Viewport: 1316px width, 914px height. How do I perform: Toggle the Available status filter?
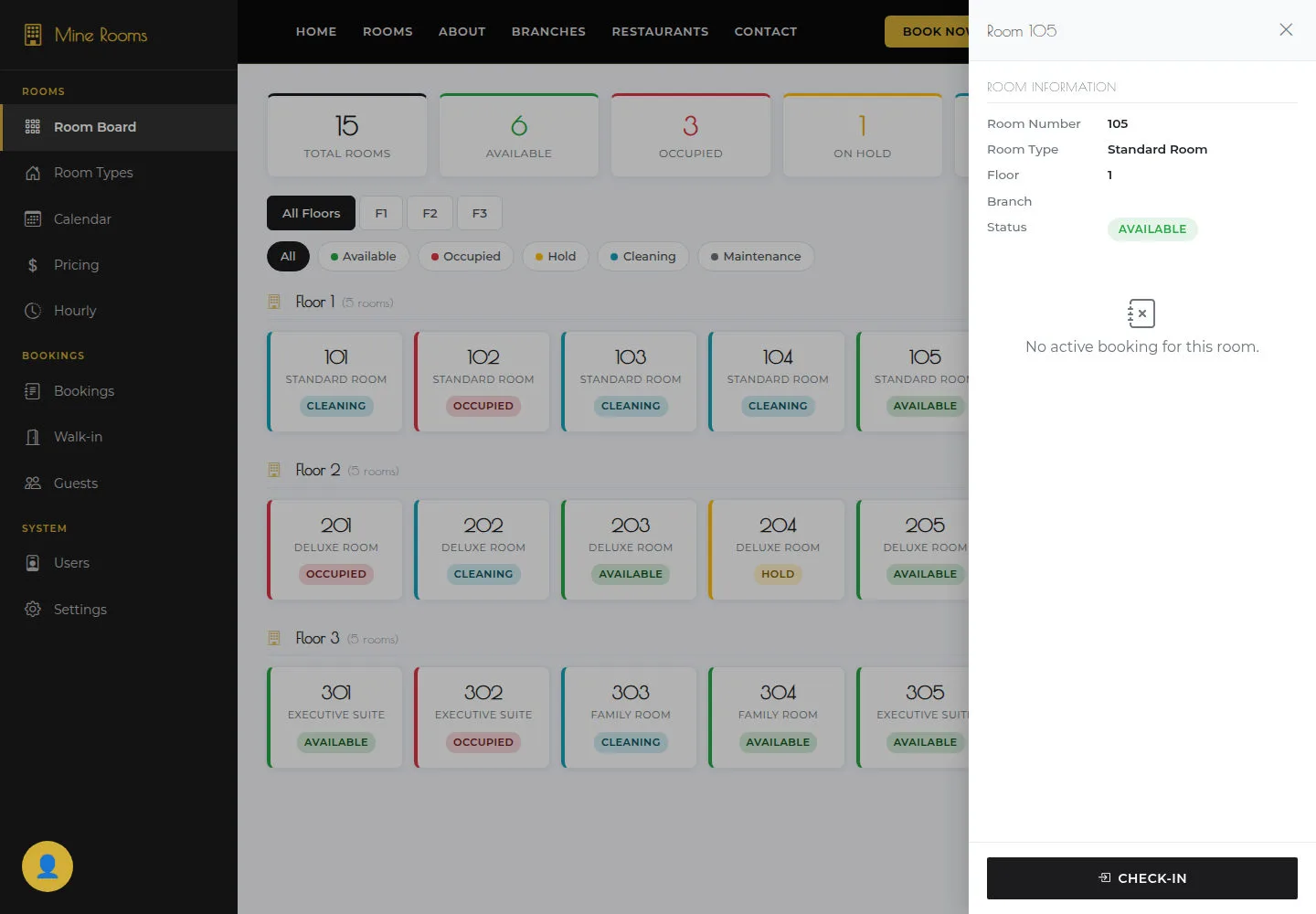pyautogui.click(x=364, y=256)
